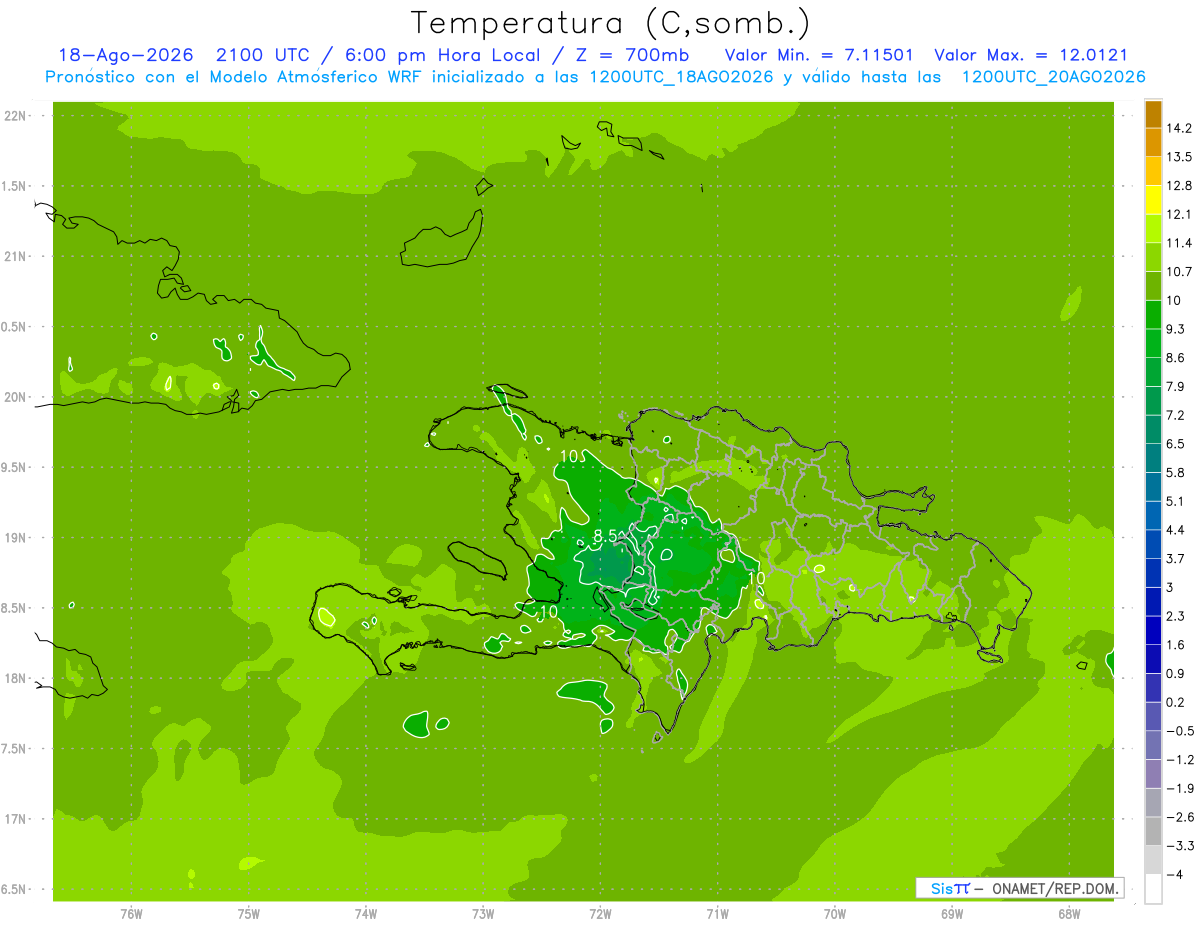Click legend value '5.1'
Viewport: 1200px width, 927px height.
(1176, 501)
